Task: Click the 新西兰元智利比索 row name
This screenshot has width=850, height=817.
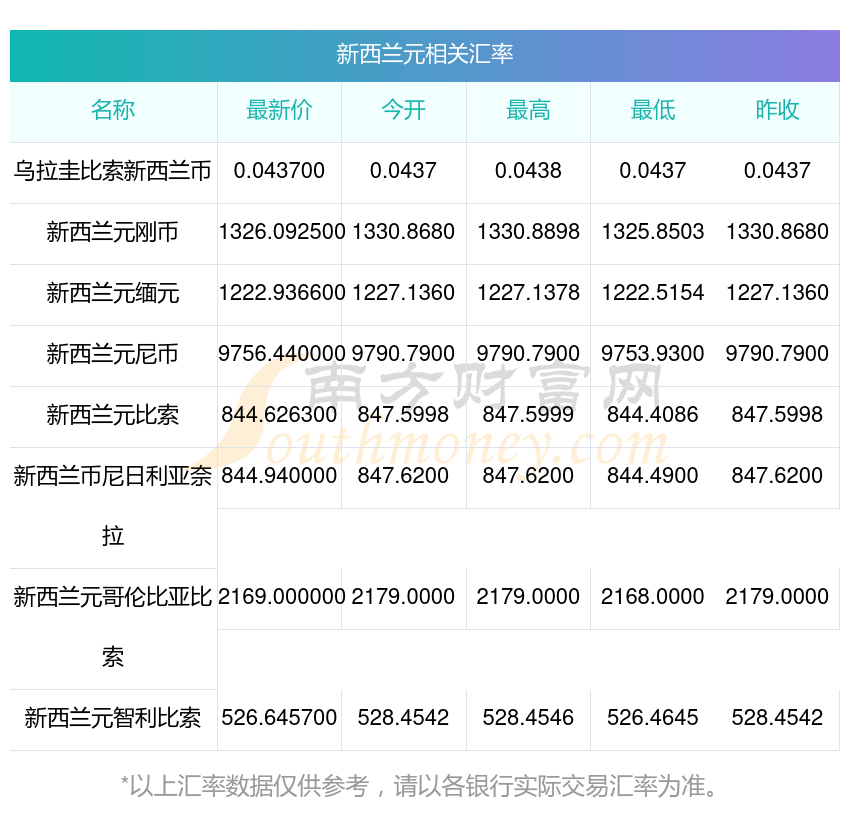Action: (x=113, y=718)
